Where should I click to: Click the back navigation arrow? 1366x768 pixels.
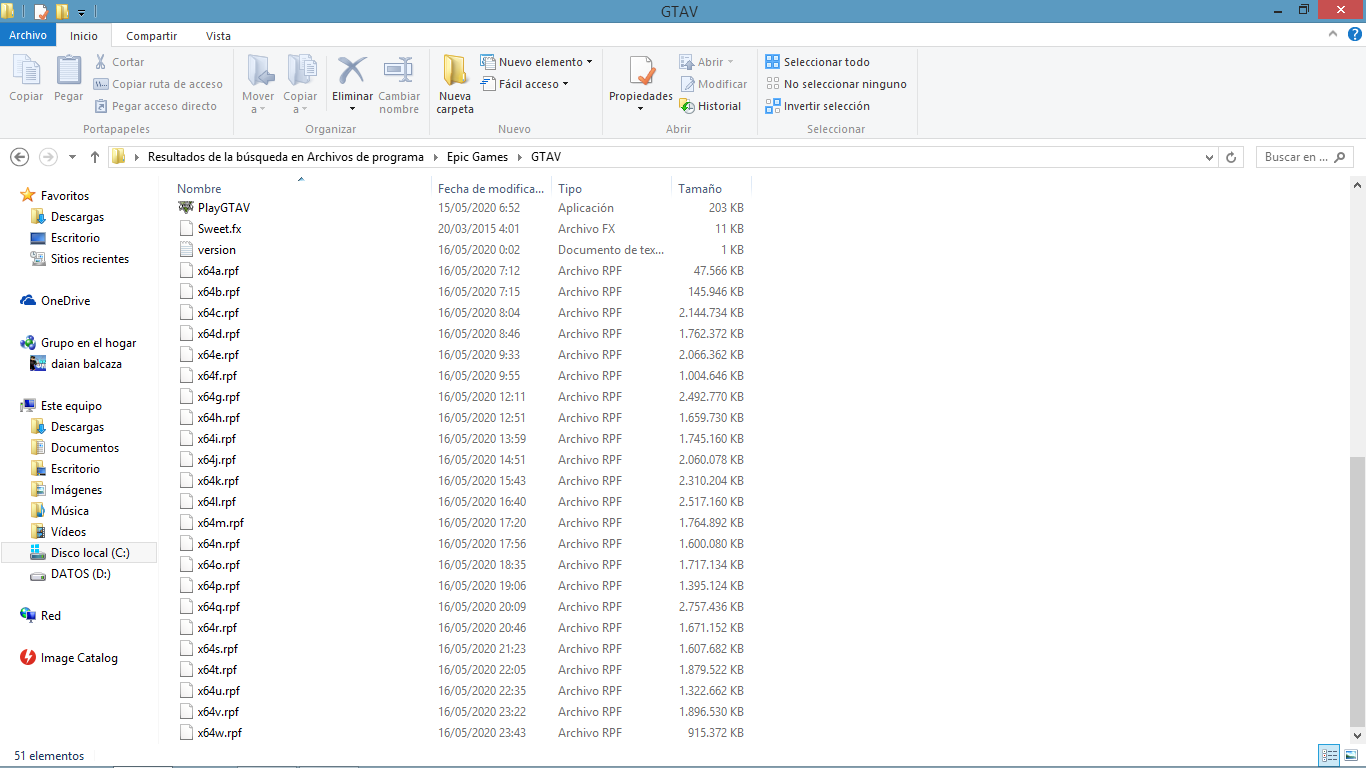tap(19, 157)
